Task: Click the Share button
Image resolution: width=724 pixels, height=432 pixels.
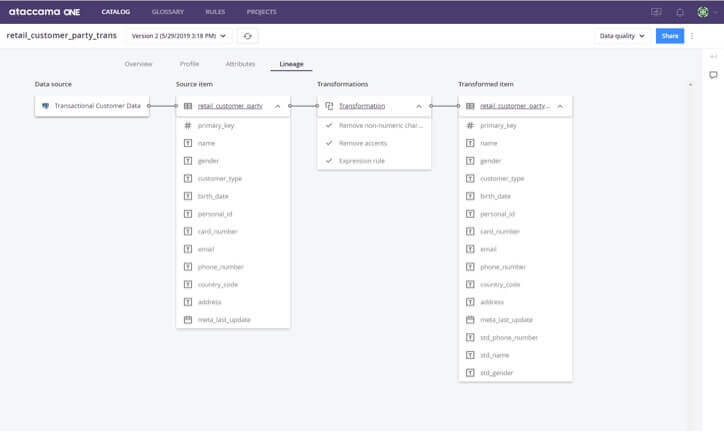Action: tap(670, 36)
